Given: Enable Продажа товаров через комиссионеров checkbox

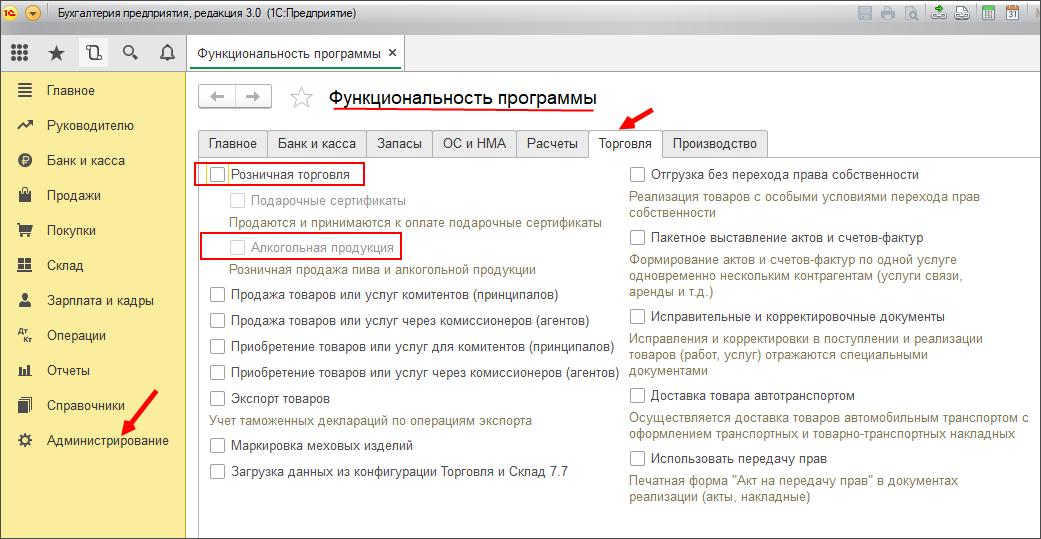Looking at the screenshot, I should 218,321.
